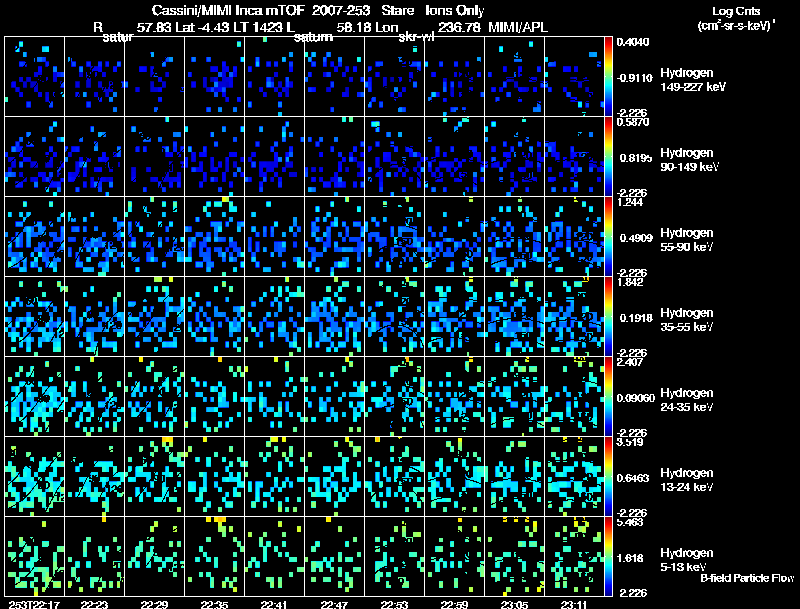Select the '22:35' time label
This screenshot has width=800, height=609.
(214, 604)
